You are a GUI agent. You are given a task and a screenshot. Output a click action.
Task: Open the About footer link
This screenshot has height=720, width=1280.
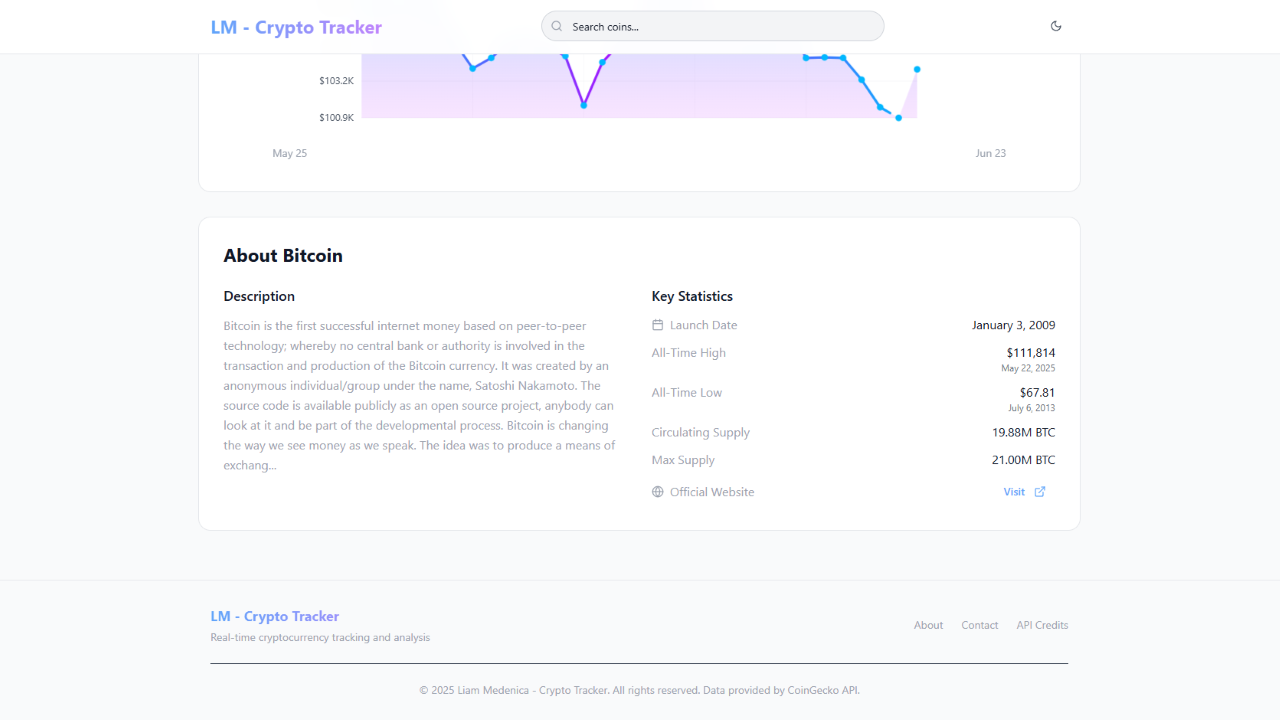tap(928, 625)
